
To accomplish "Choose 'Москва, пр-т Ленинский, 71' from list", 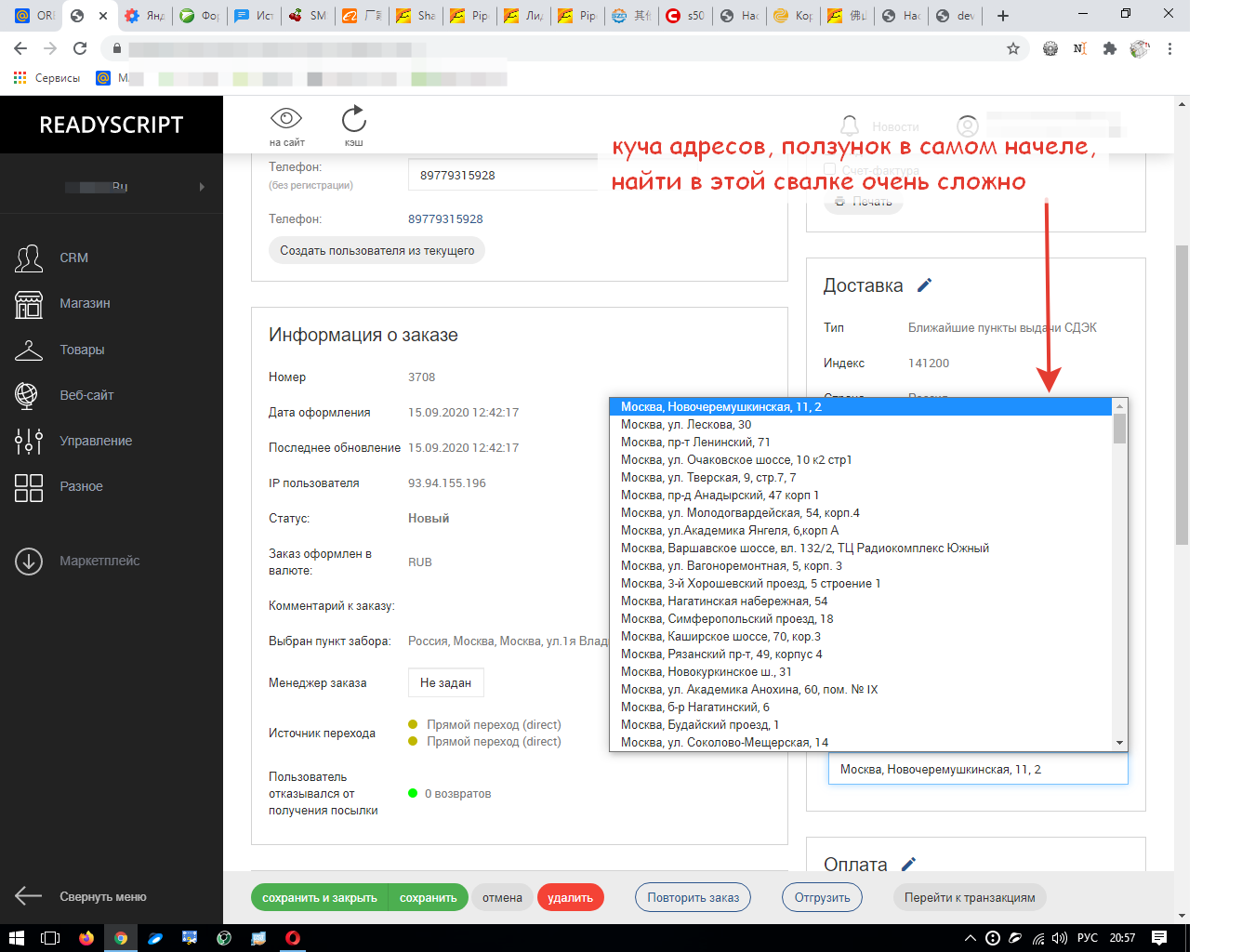I will click(695, 443).
